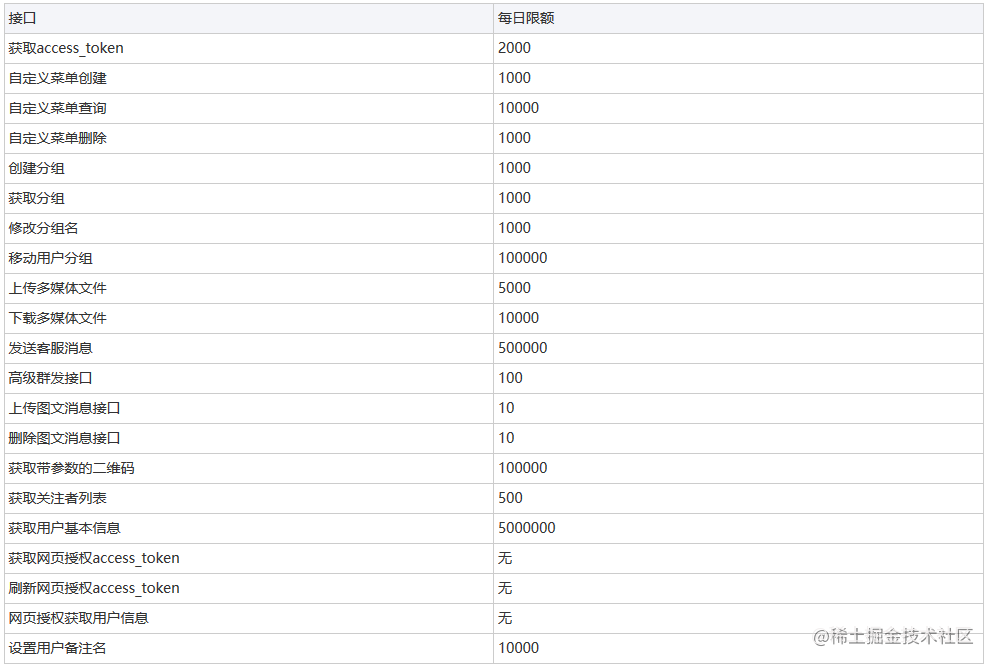
Task: Click the '无' value in the 刷新网页授权access_token row
Action: pyautogui.click(x=505, y=588)
